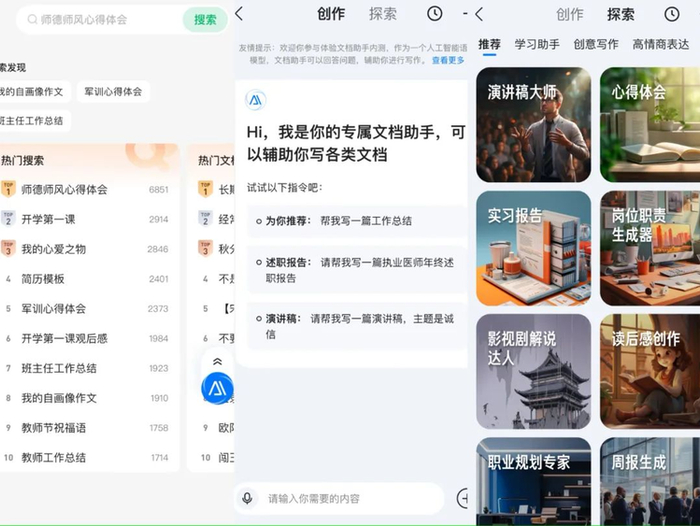This screenshot has width=700, height=526.
Task: Click the green 搜索 search button
Action: click(205, 20)
